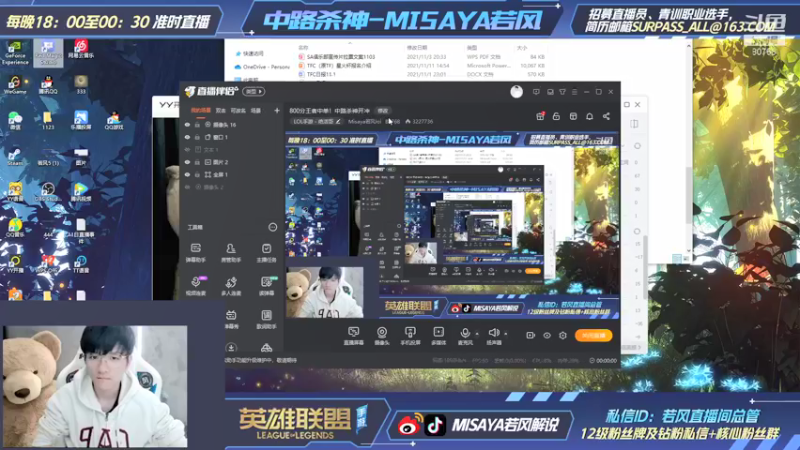Viewport: 800px width, 450px height.
Task: Toggle visibility of 文本 1 source
Action: point(187,149)
